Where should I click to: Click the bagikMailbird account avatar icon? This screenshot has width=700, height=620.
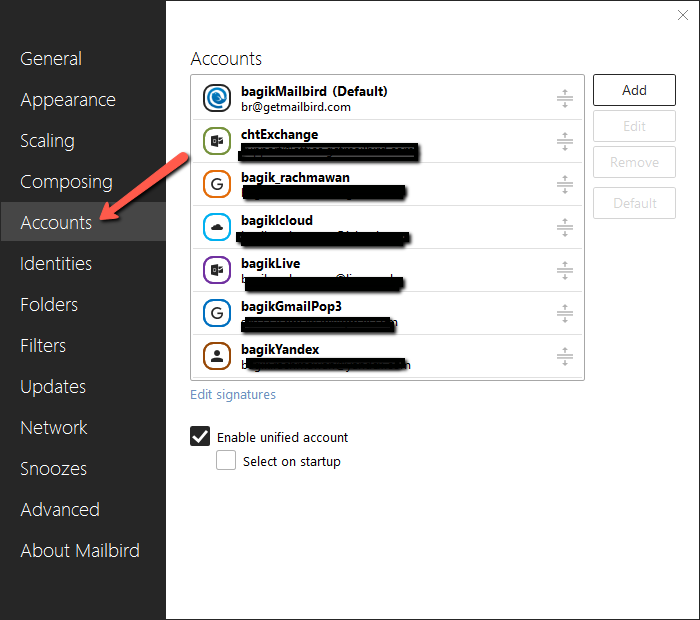tap(217, 98)
